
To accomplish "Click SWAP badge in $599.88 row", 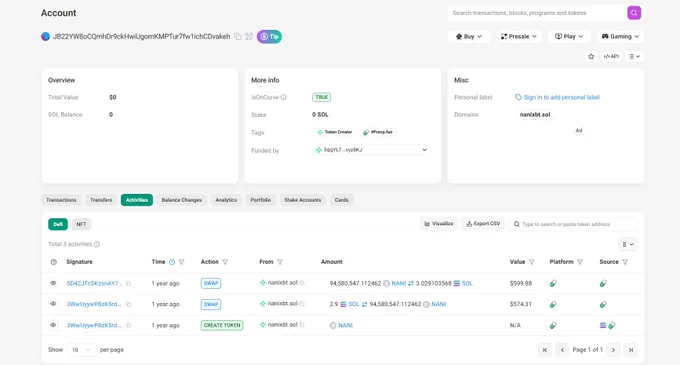I will pos(211,284).
